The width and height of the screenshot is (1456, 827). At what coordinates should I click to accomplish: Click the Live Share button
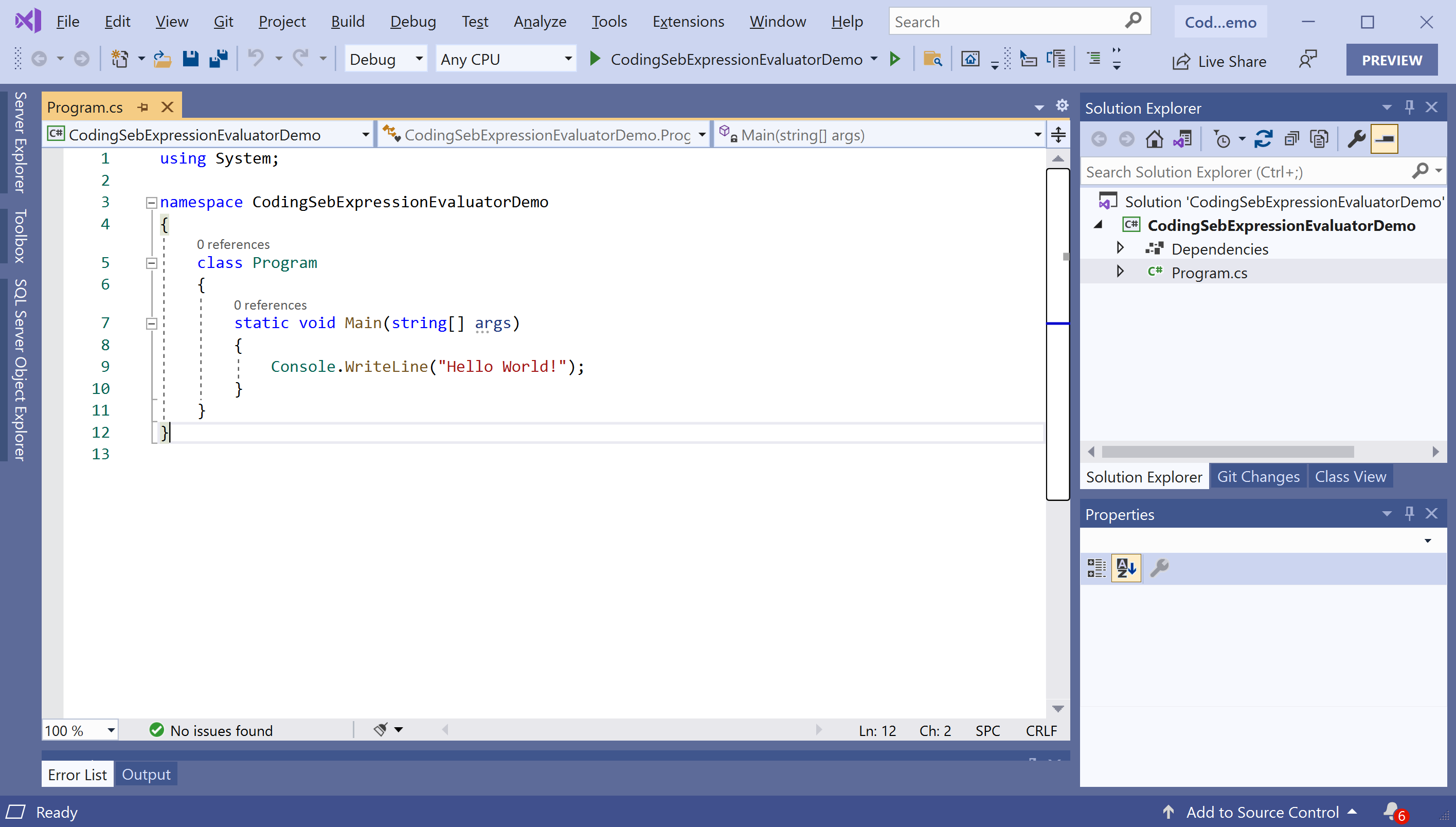pyautogui.click(x=1219, y=61)
